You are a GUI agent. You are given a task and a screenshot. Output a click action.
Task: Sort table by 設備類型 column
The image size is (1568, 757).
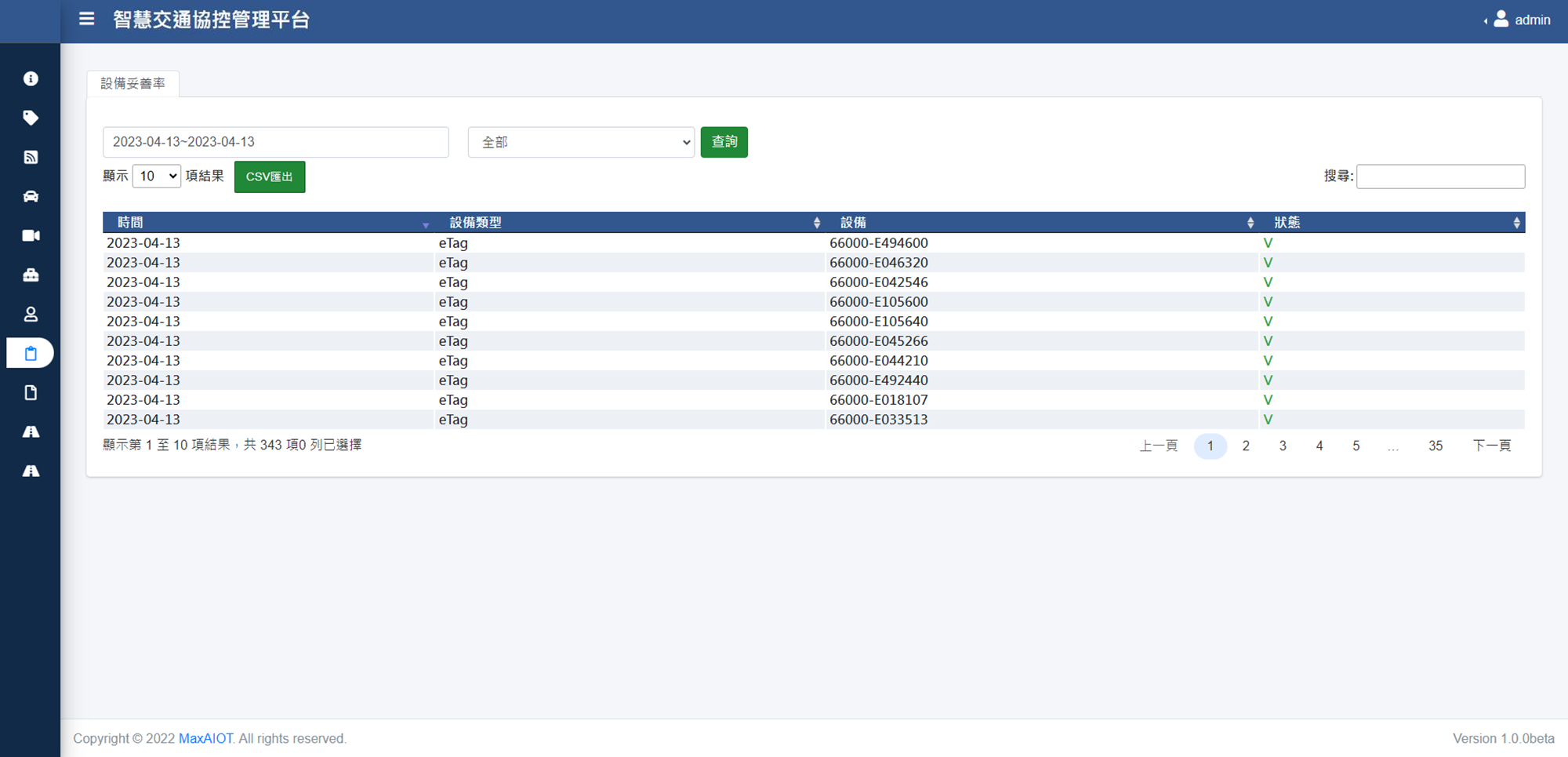tap(630, 223)
